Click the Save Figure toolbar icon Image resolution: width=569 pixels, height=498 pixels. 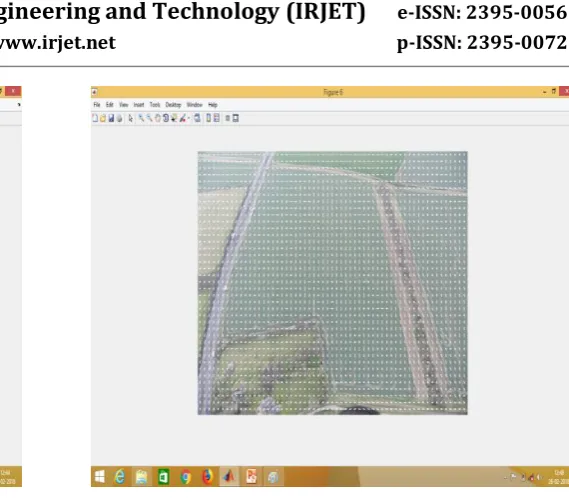pos(111,118)
